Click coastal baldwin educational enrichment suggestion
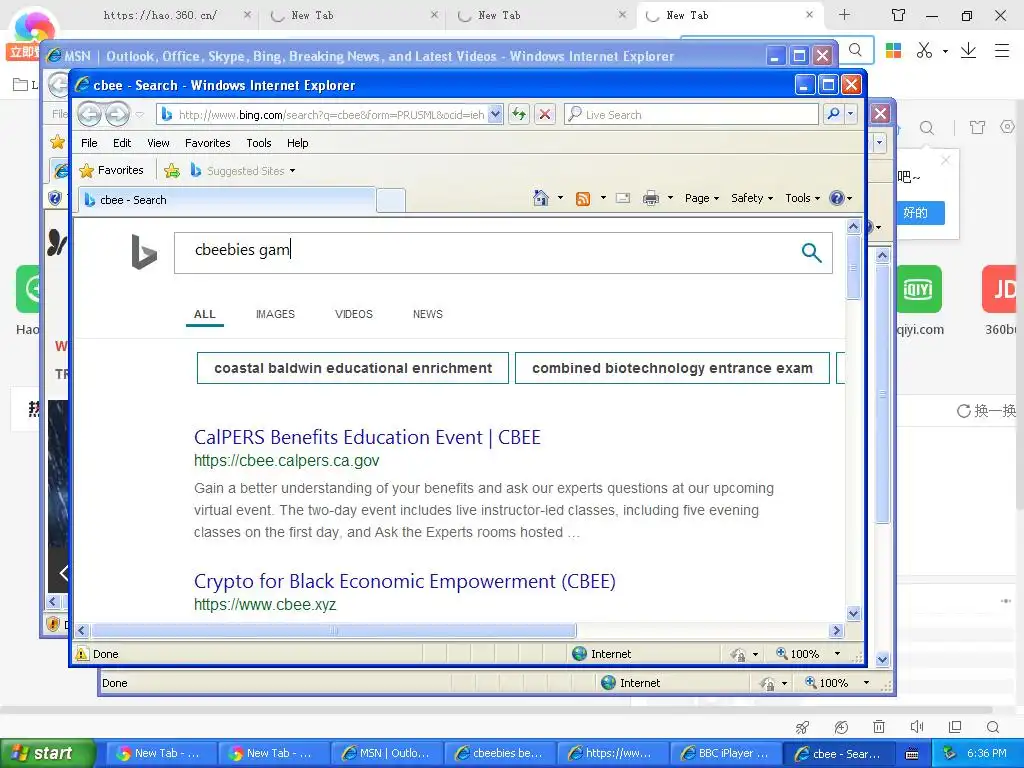Image resolution: width=1024 pixels, height=768 pixels. [x=353, y=368]
